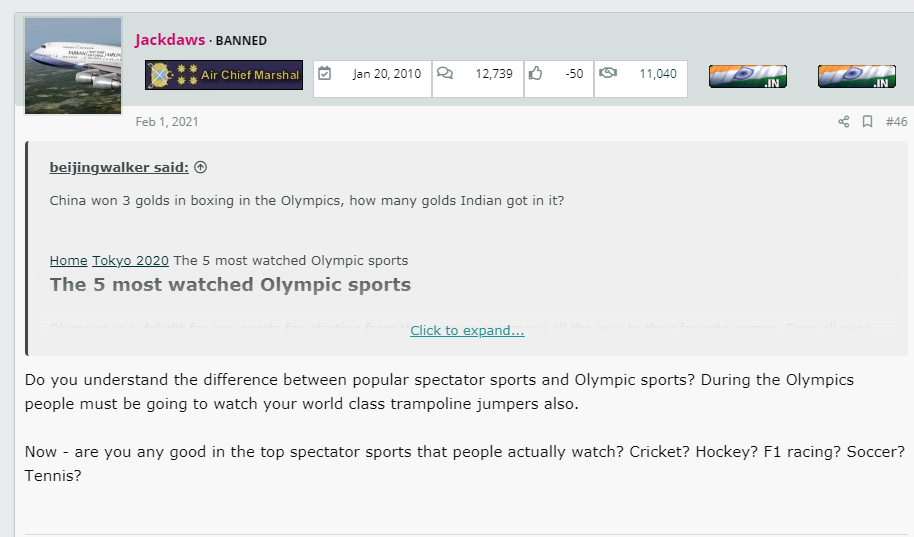Click the first India flag icon
Viewport: 914px width, 537px height.
pyautogui.click(x=748, y=76)
